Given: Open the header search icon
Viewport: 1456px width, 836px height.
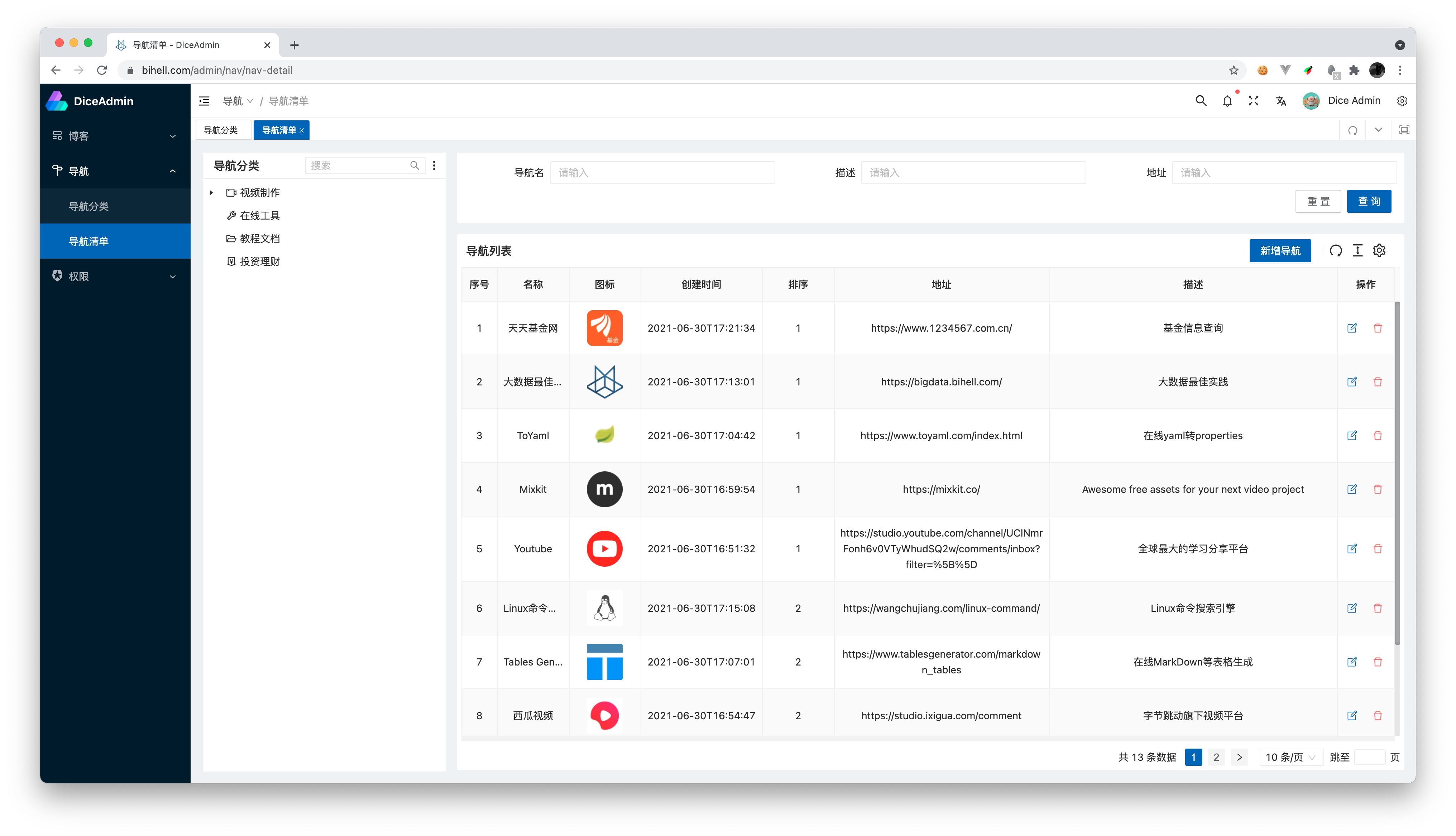Looking at the screenshot, I should tap(1201, 101).
